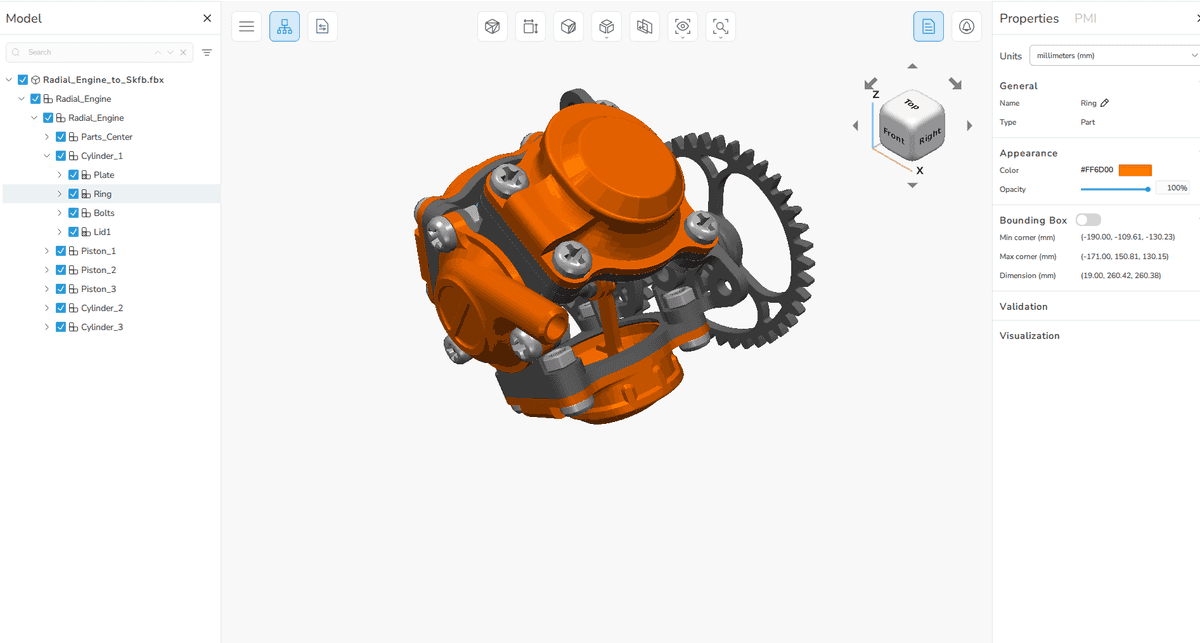Screen dimensions: 1200x643
Task: Click the fit-to-selection zoom icon
Action: point(720,26)
